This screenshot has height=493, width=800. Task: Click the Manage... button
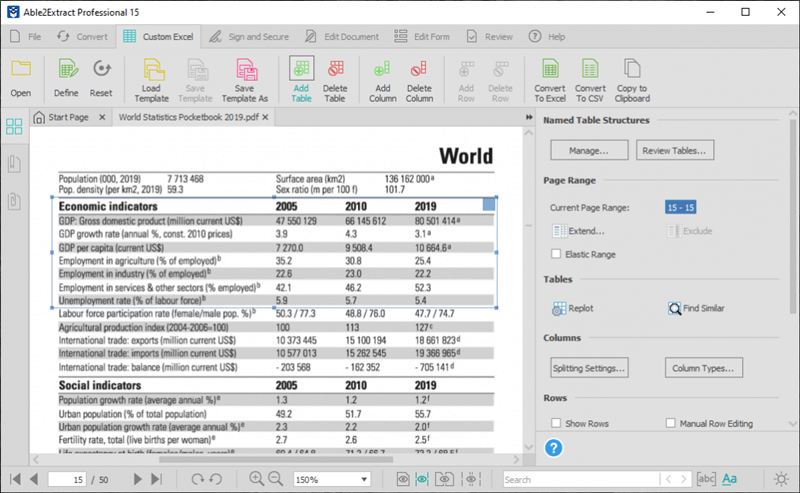coord(589,150)
